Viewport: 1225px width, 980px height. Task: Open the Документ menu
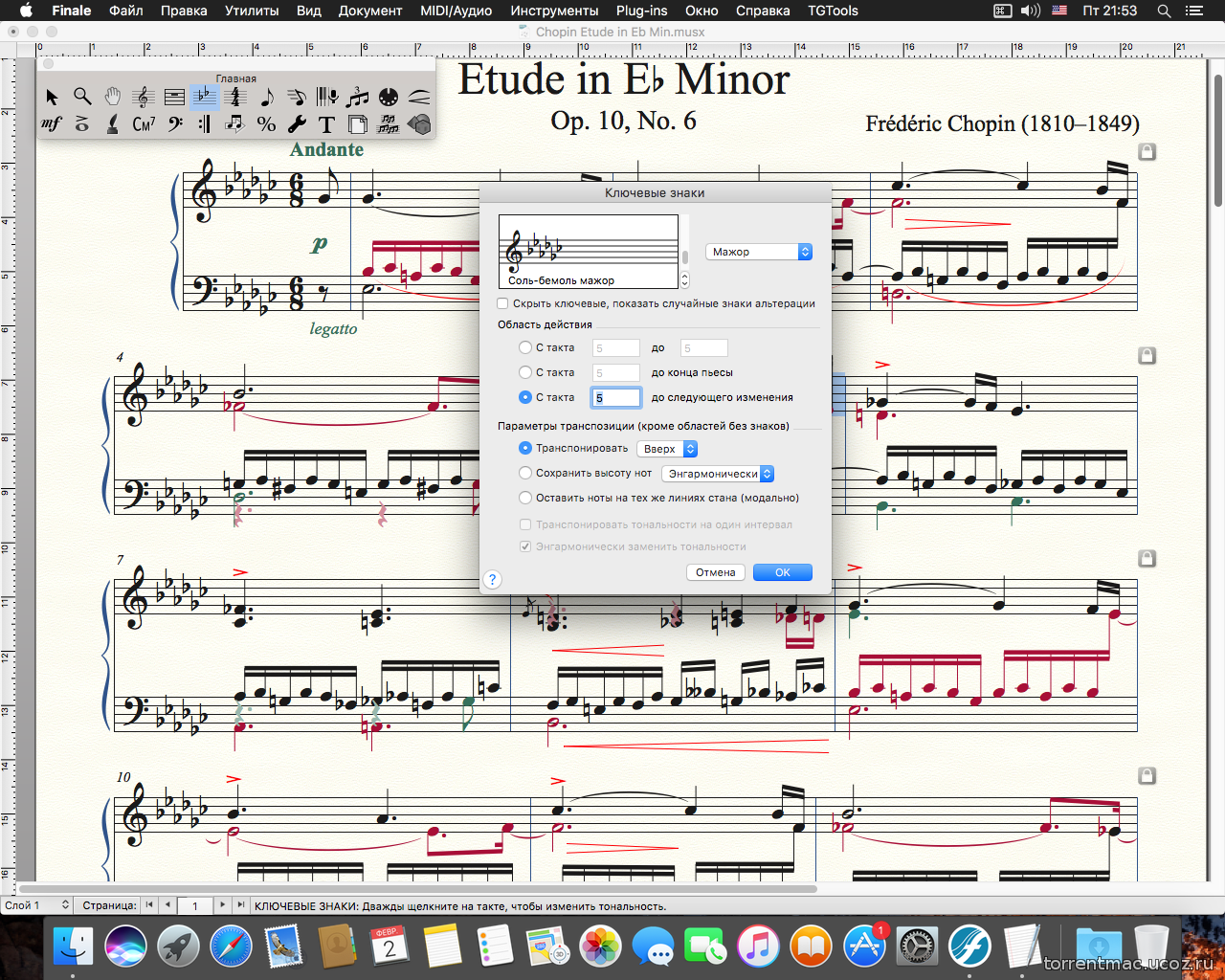click(x=370, y=11)
